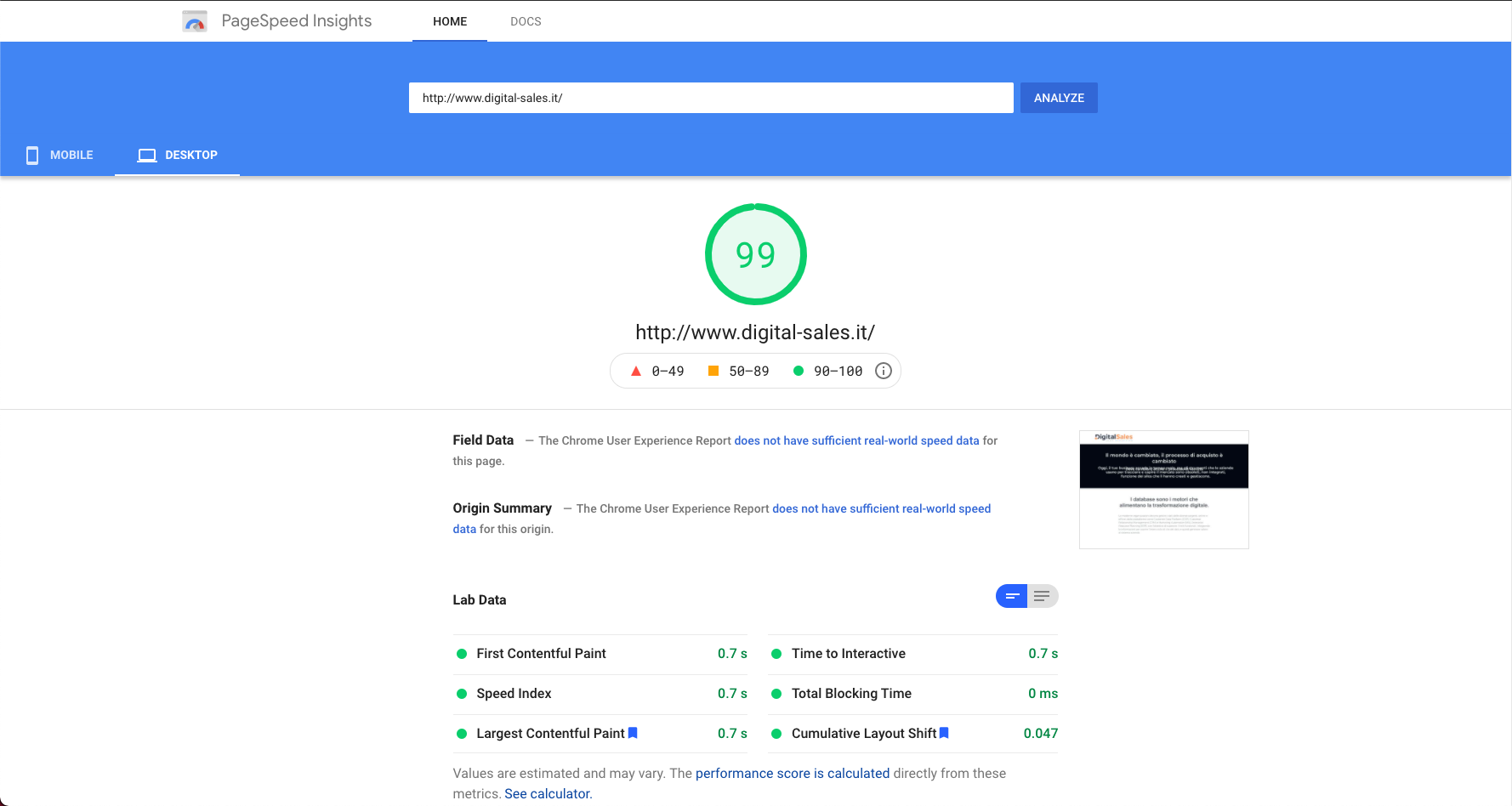Click the green circle 90–100 legend icon
Screen dimensions: 1512x806
[x=799, y=371]
